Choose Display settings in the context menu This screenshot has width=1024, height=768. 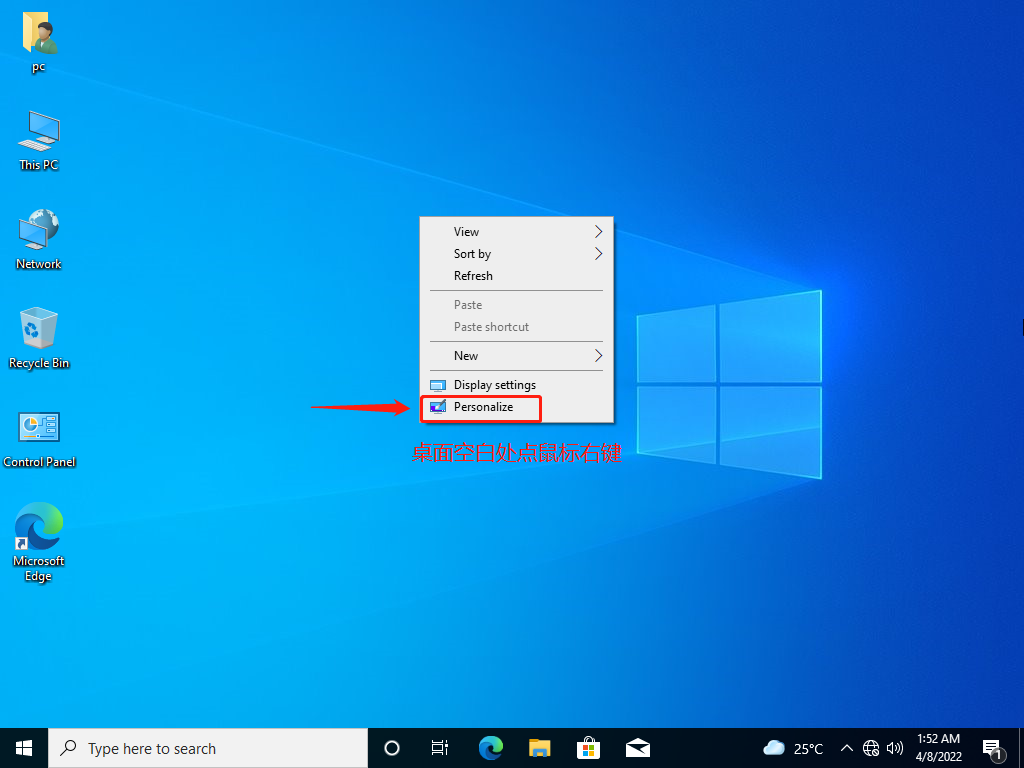click(x=494, y=384)
